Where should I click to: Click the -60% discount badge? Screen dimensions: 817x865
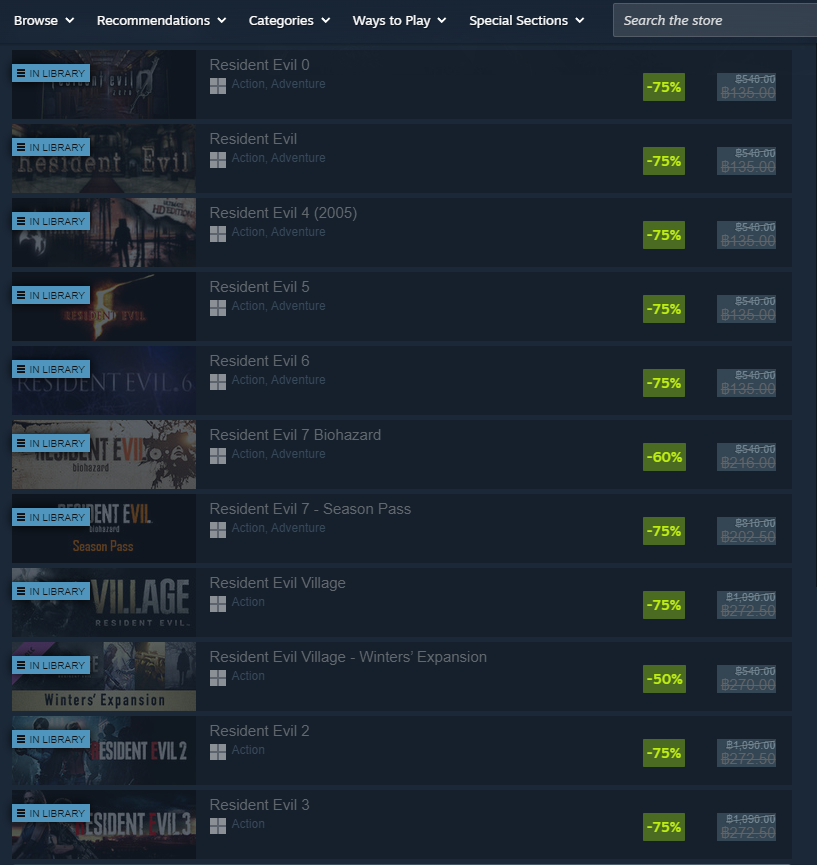[664, 457]
